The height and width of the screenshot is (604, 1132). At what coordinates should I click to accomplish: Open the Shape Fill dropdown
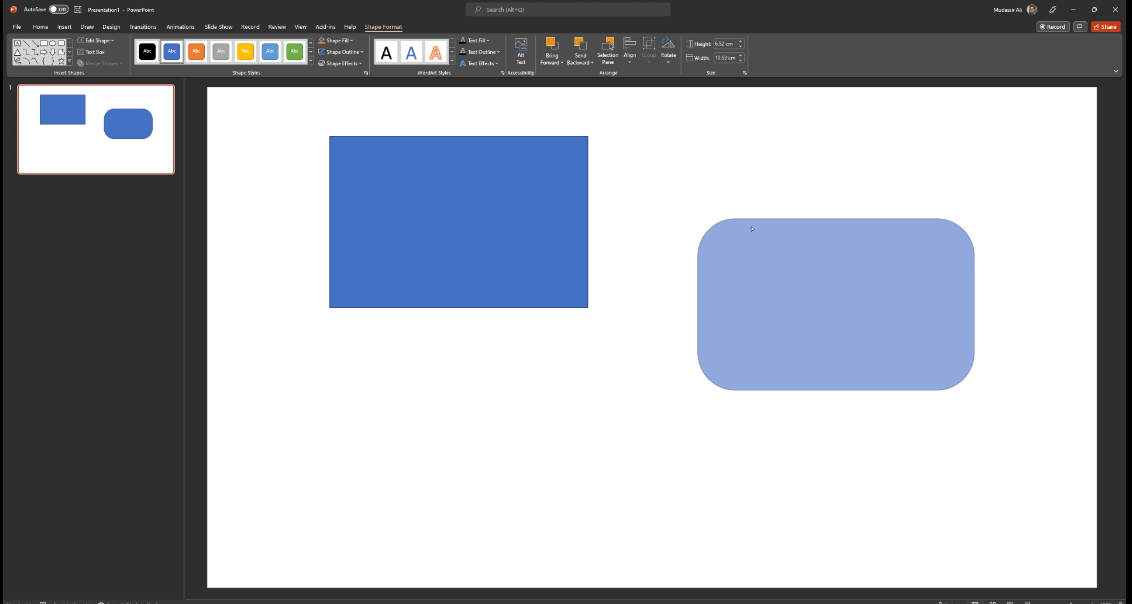[336, 40]
